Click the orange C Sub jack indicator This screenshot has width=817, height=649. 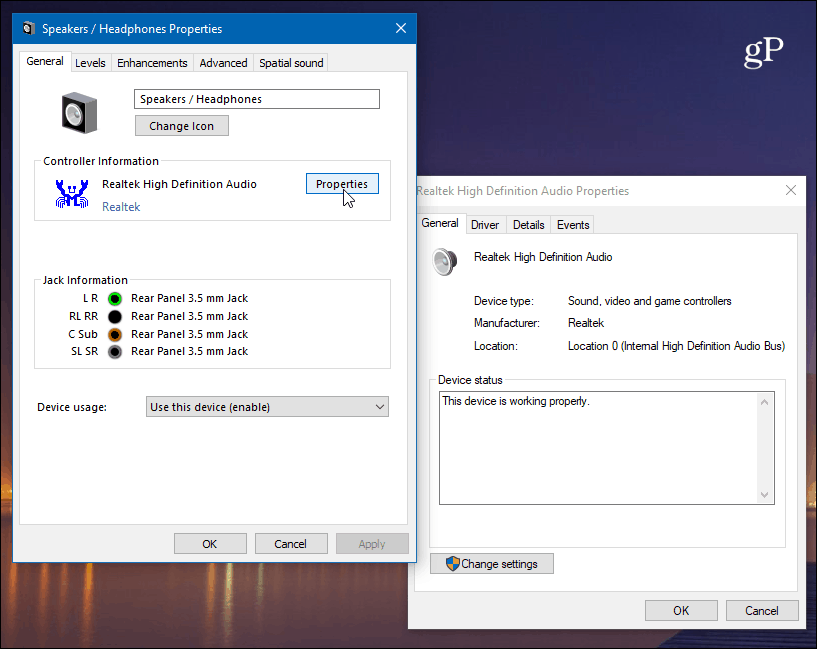(115, 334)
